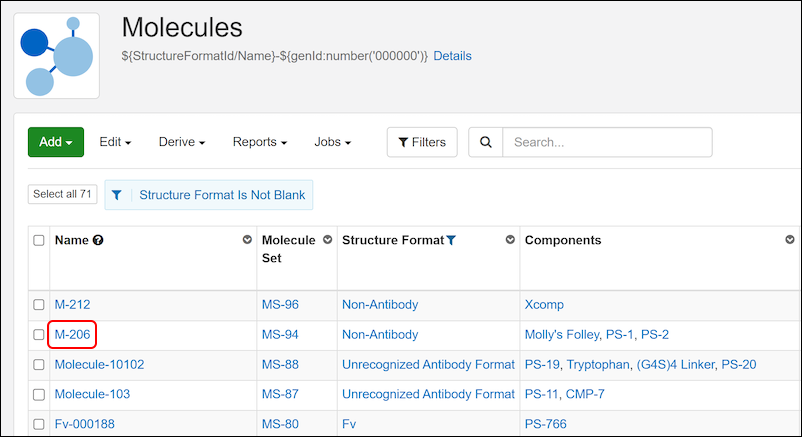Open the Name column help icon
The height and width of the screenshot is (437, 802).
click(x=98, y=240)
